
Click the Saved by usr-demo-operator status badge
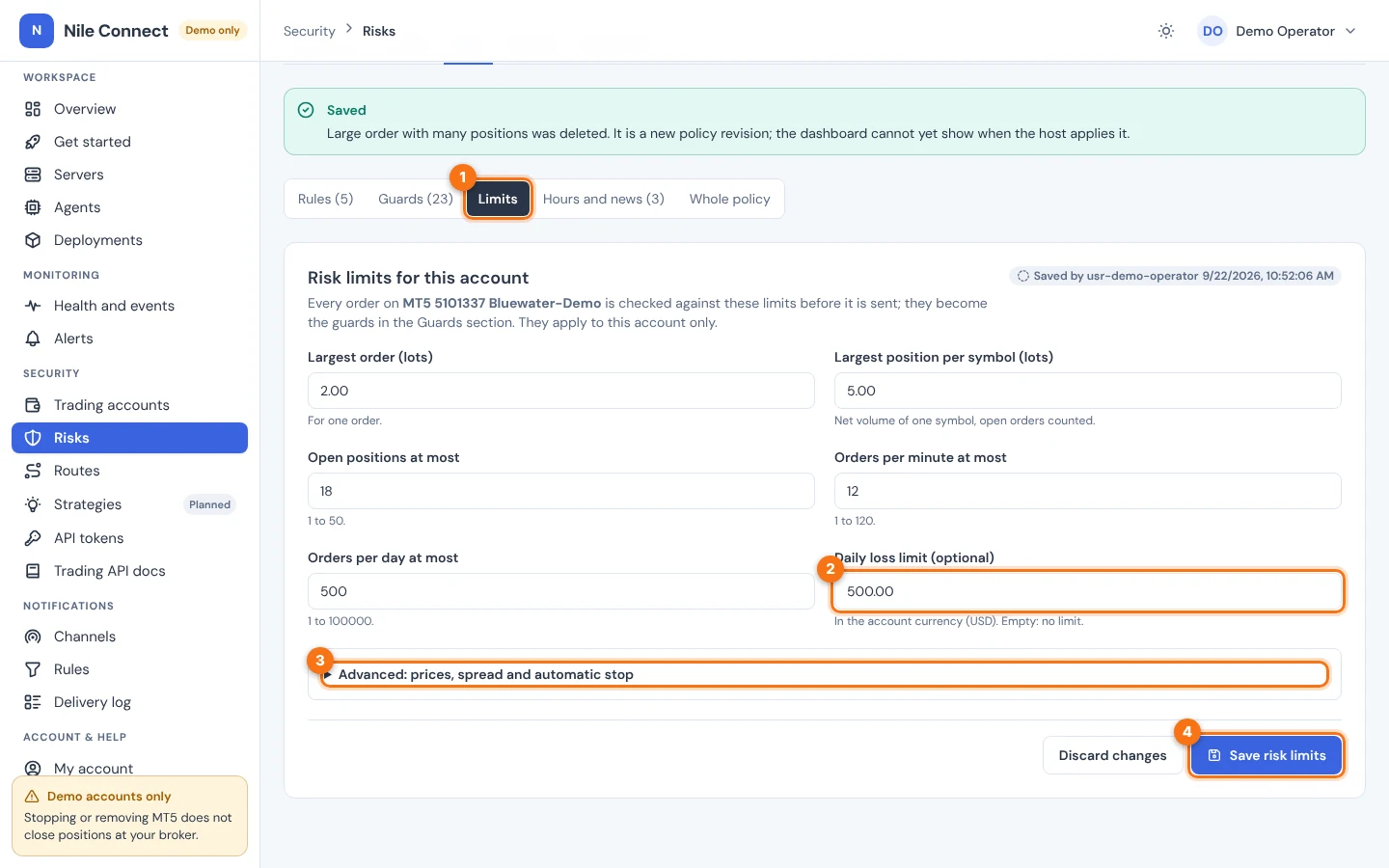pos(1175,276)
